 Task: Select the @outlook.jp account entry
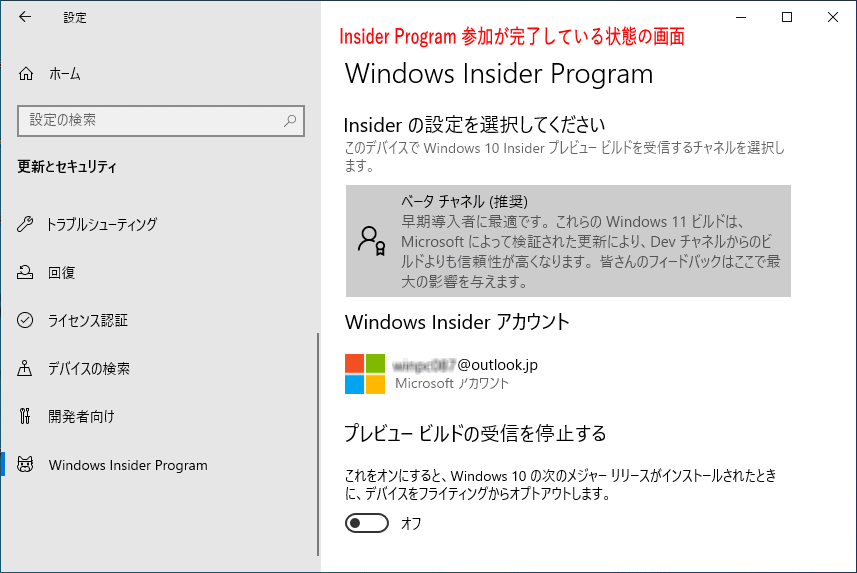[465, 365]
